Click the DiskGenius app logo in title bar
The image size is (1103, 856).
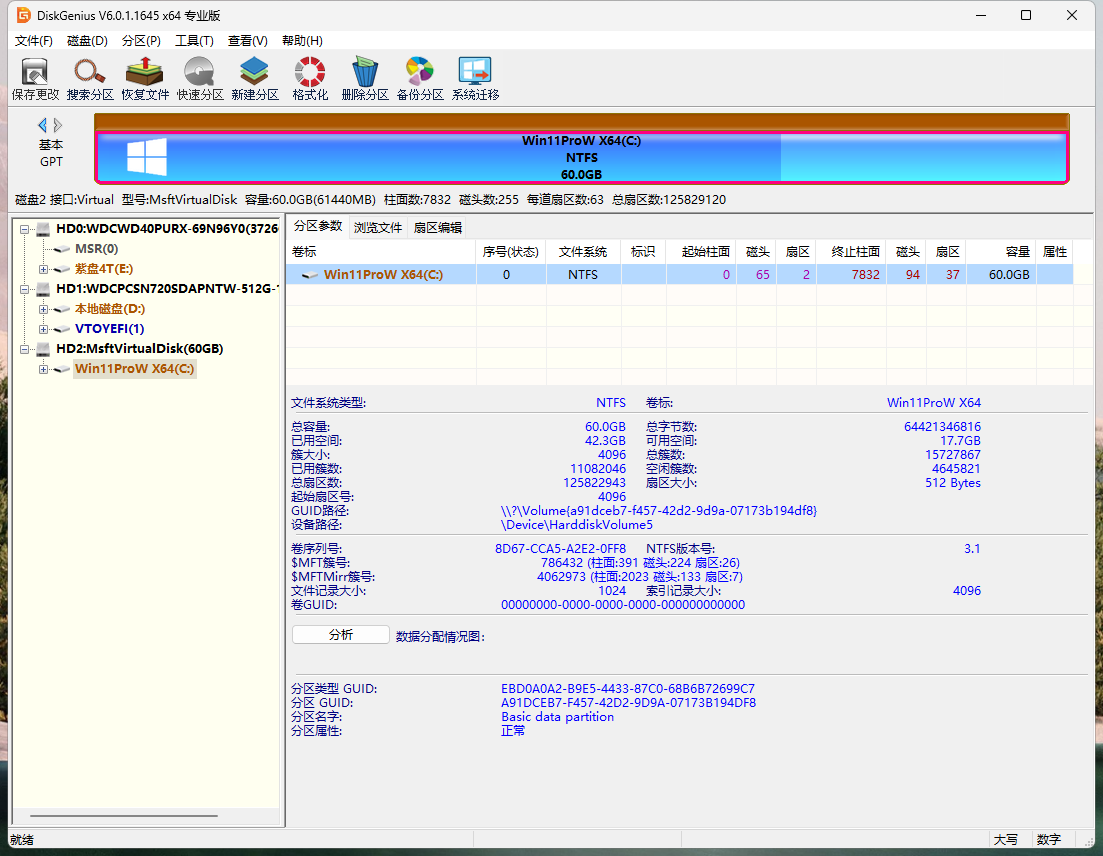tap(23, 15)
